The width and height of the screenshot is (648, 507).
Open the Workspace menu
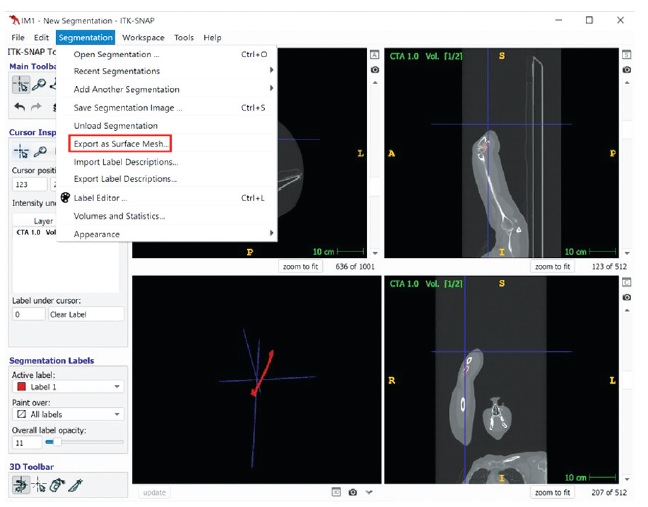pyautogui.click(x=143, y=37)
